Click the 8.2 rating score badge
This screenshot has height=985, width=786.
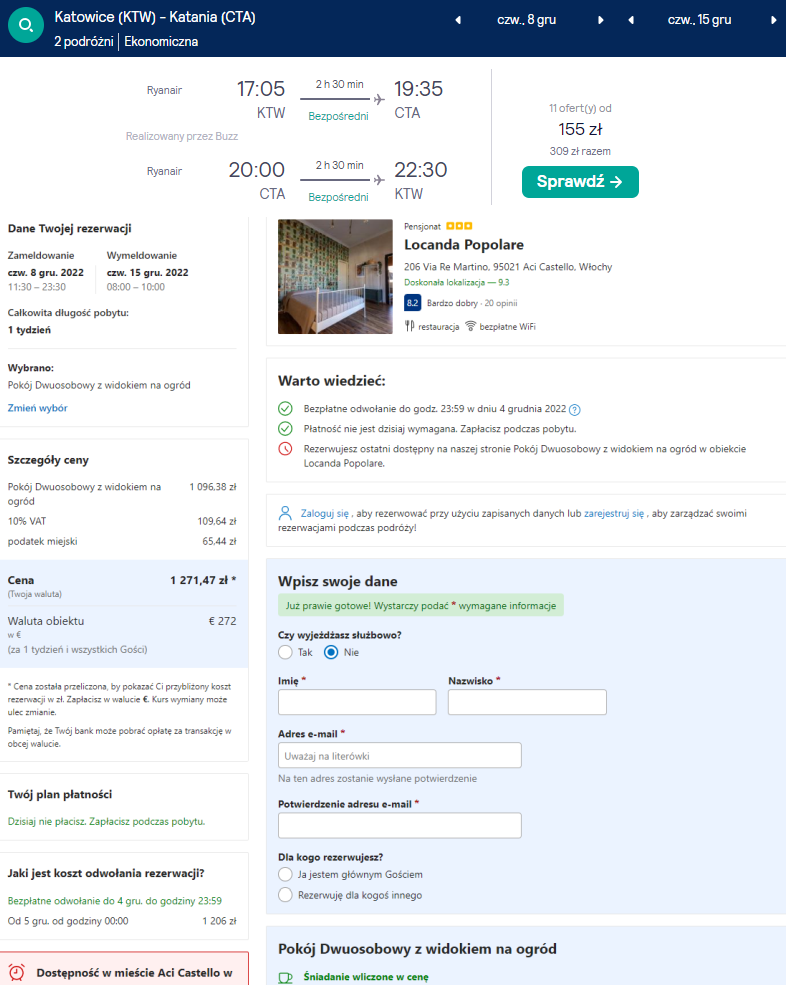[x=412, y=302]
